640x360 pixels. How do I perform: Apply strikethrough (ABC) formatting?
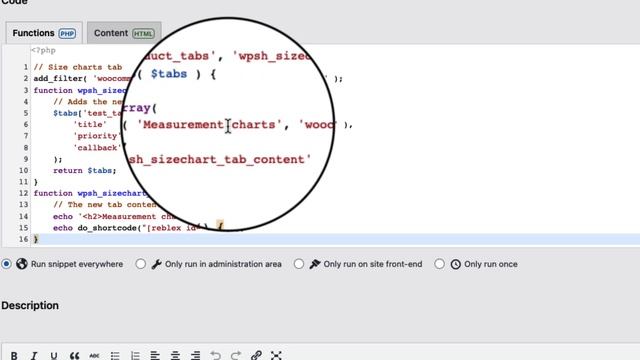(94, 356)
